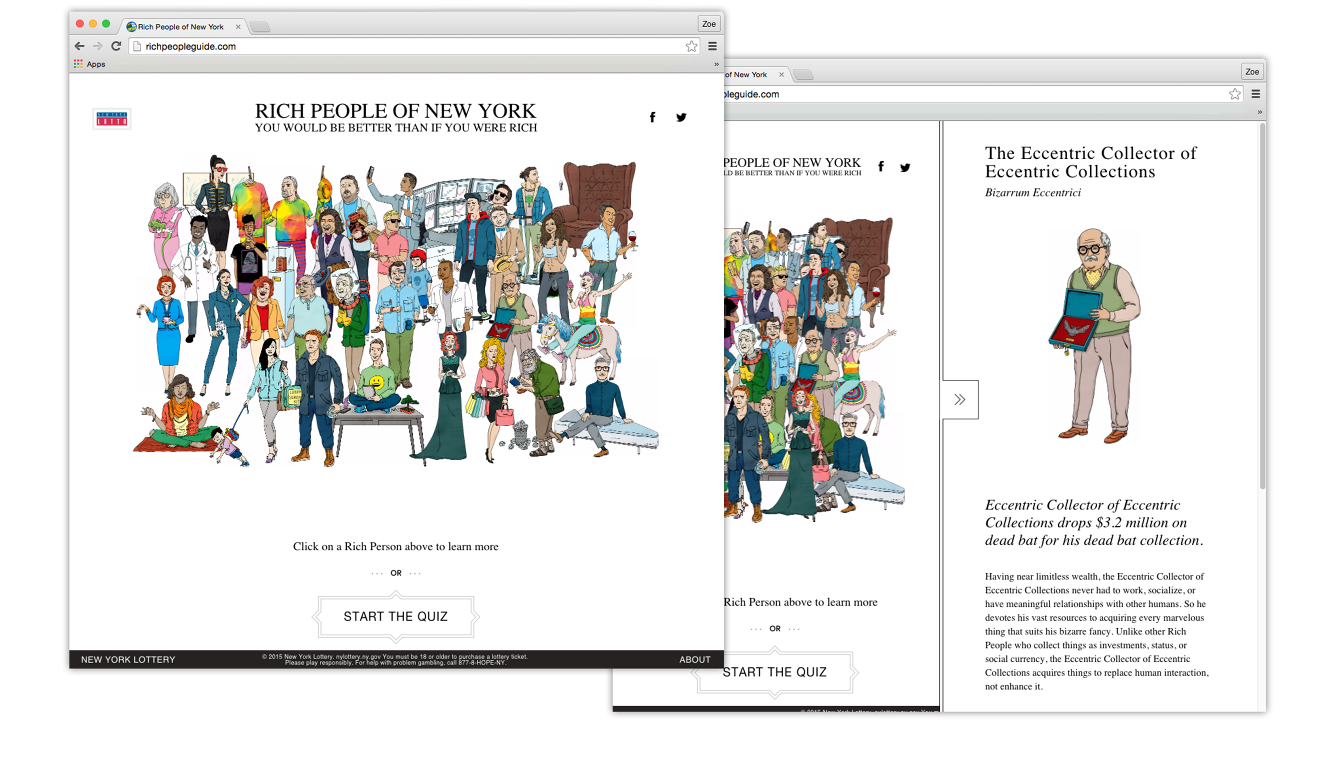Image resolution: width=1340 pixels, height=768 pixels.
Task: Click Zoe profile button in back window
Action: pyautogui.click(x=1252, y=71)
